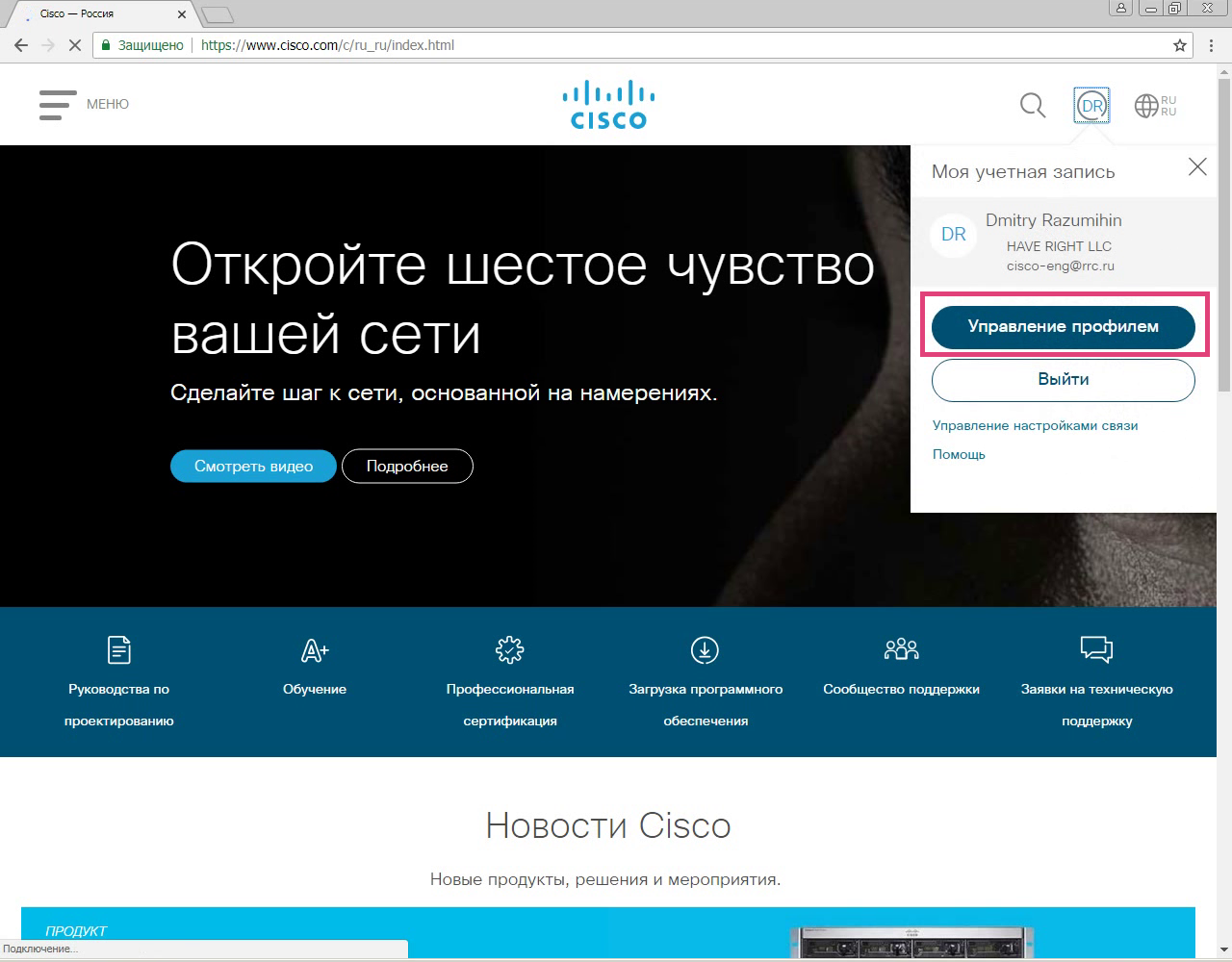This screenshot has height=962, width=1232.
Task: Open the Chrome three-dot menu
Action: (1212, 45)
